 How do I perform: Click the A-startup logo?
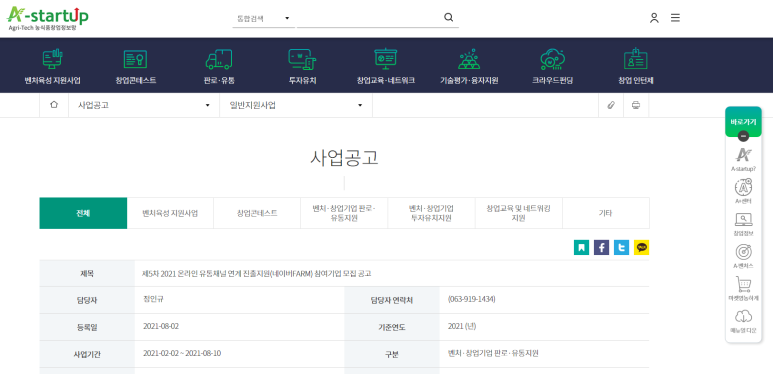point(48,19)
